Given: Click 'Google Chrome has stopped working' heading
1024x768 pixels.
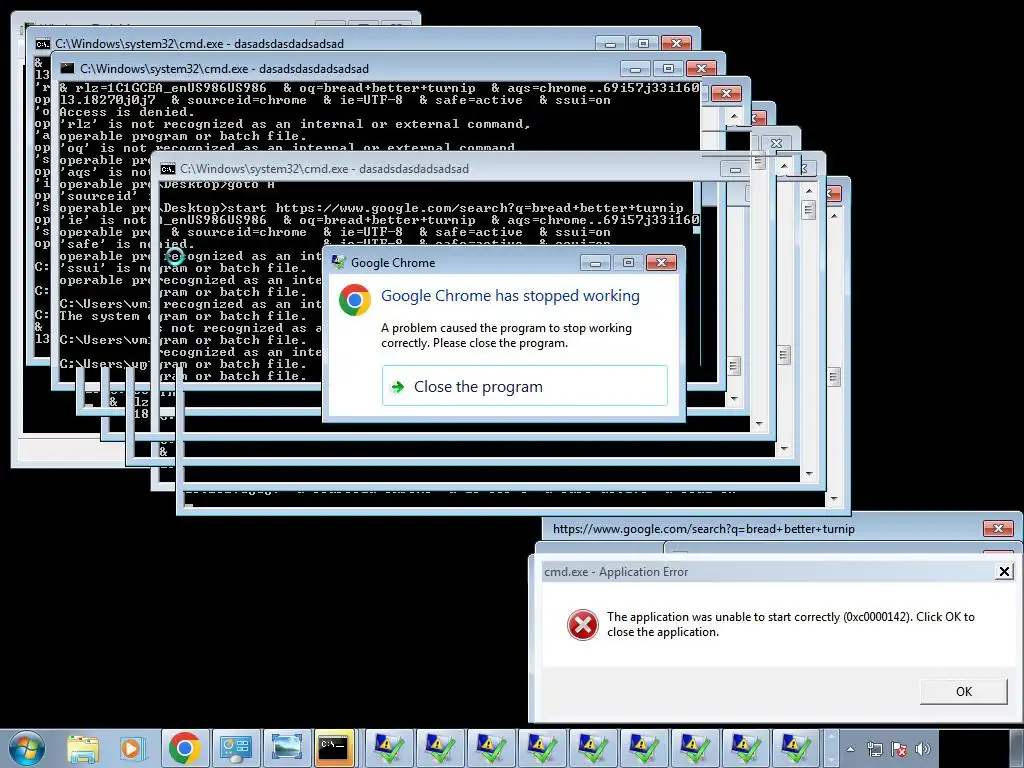Looking at the screenshot, I should tap(510, 296).
